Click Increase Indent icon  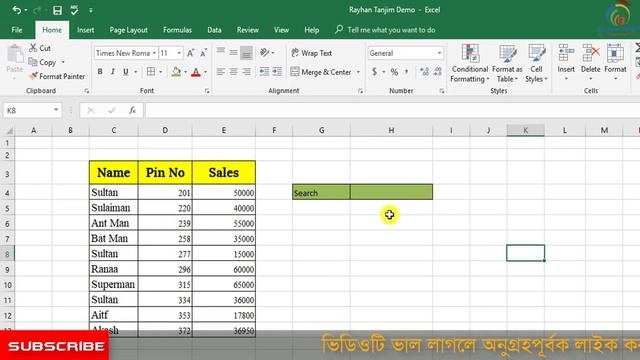(x=277, y=72)
